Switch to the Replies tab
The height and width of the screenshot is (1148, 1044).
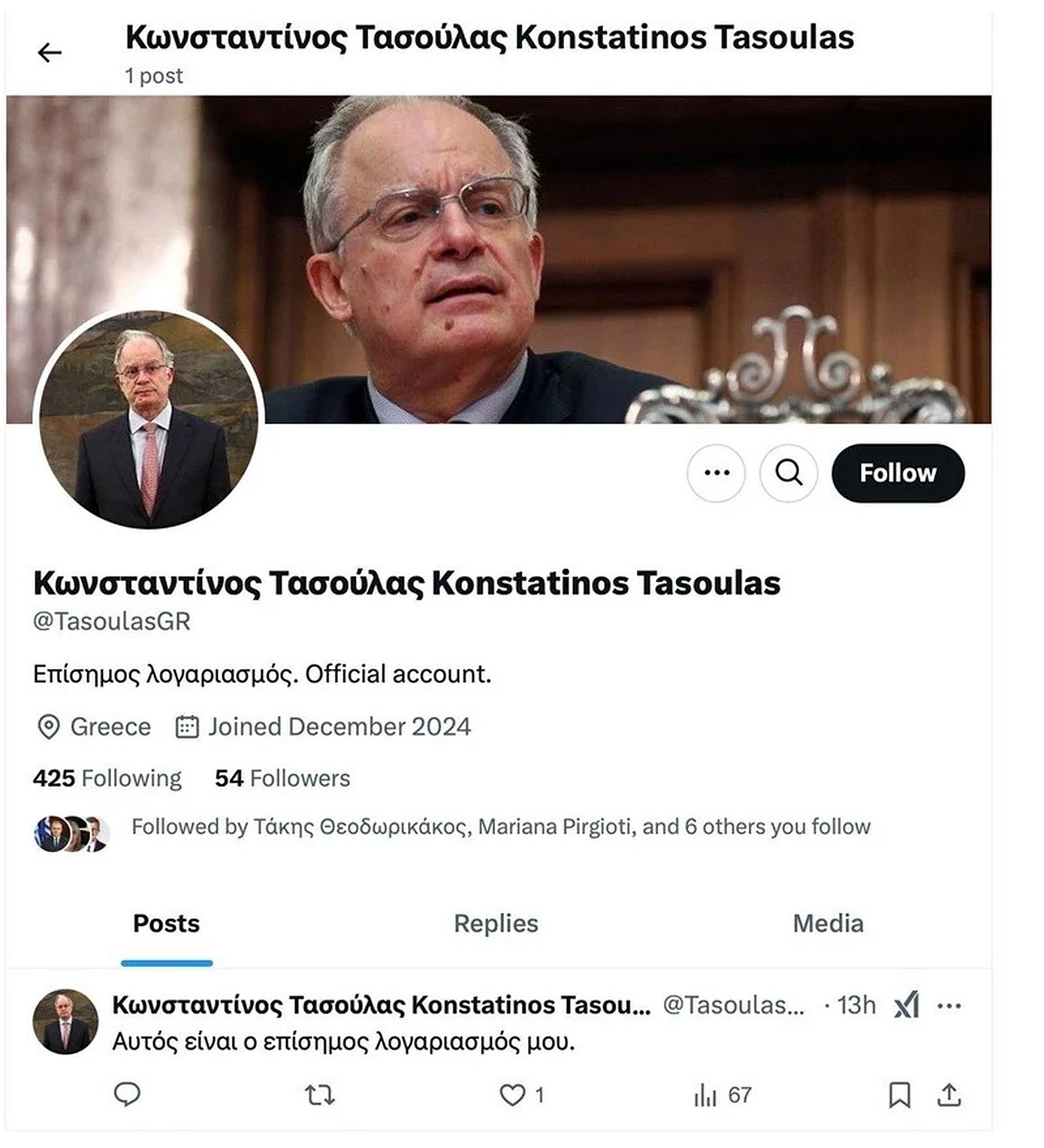pos(496,924)
